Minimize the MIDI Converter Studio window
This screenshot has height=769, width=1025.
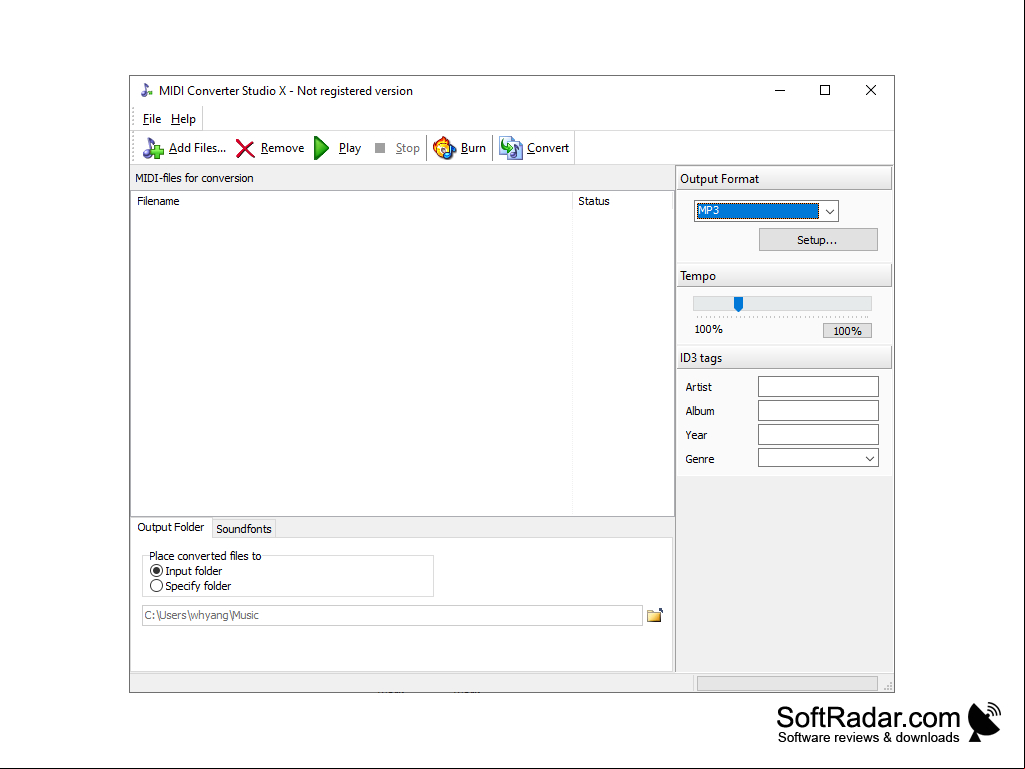(780, 90)
